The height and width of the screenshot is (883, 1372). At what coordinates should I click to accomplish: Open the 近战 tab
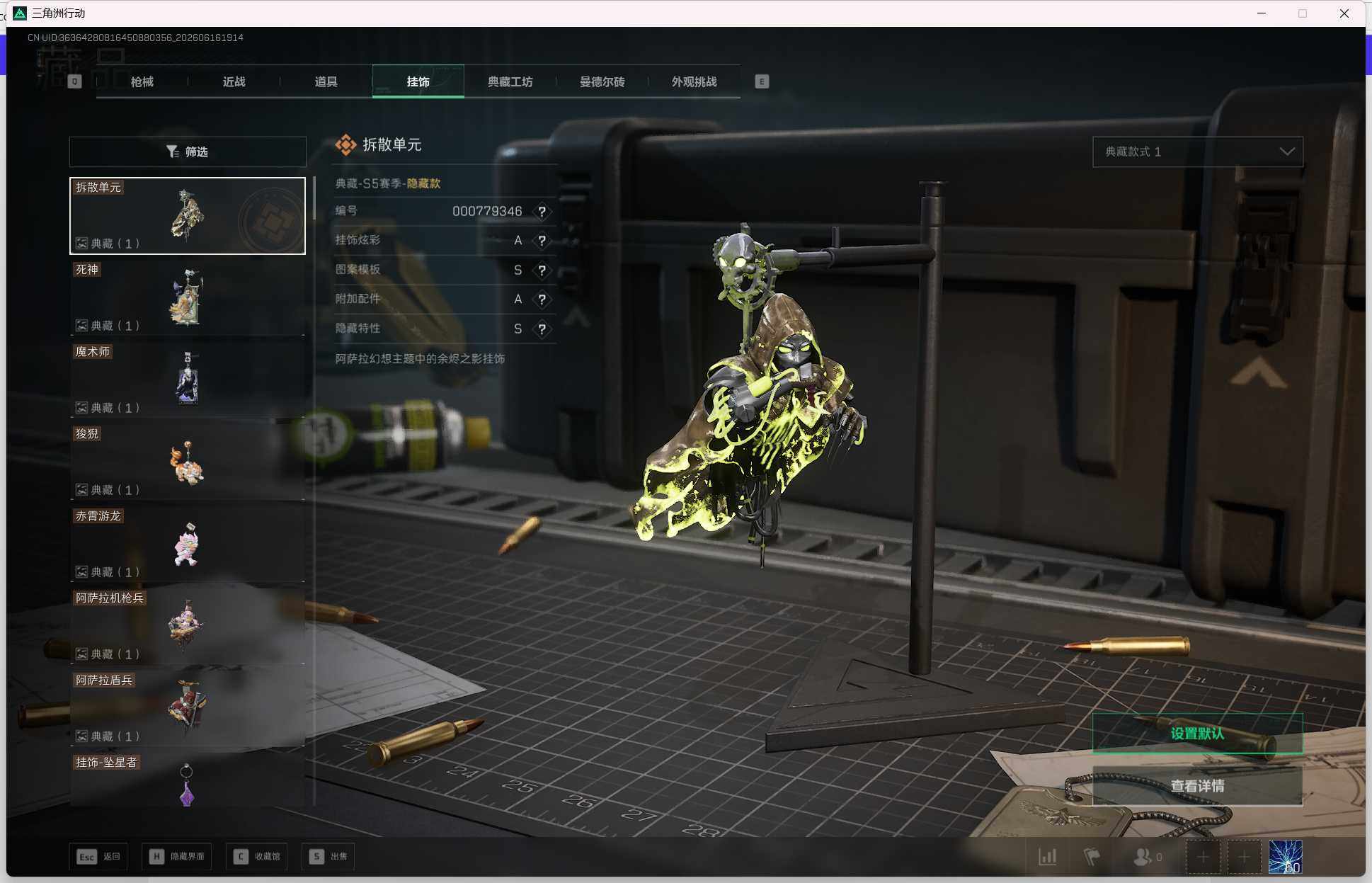(234, 81)
